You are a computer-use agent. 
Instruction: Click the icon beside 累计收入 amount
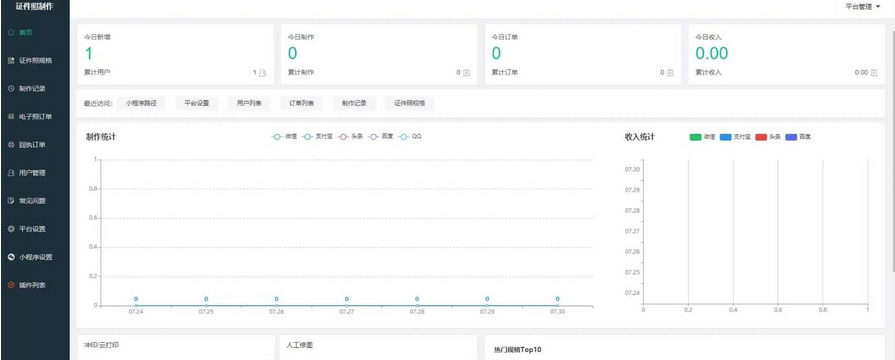click(873, 73)
